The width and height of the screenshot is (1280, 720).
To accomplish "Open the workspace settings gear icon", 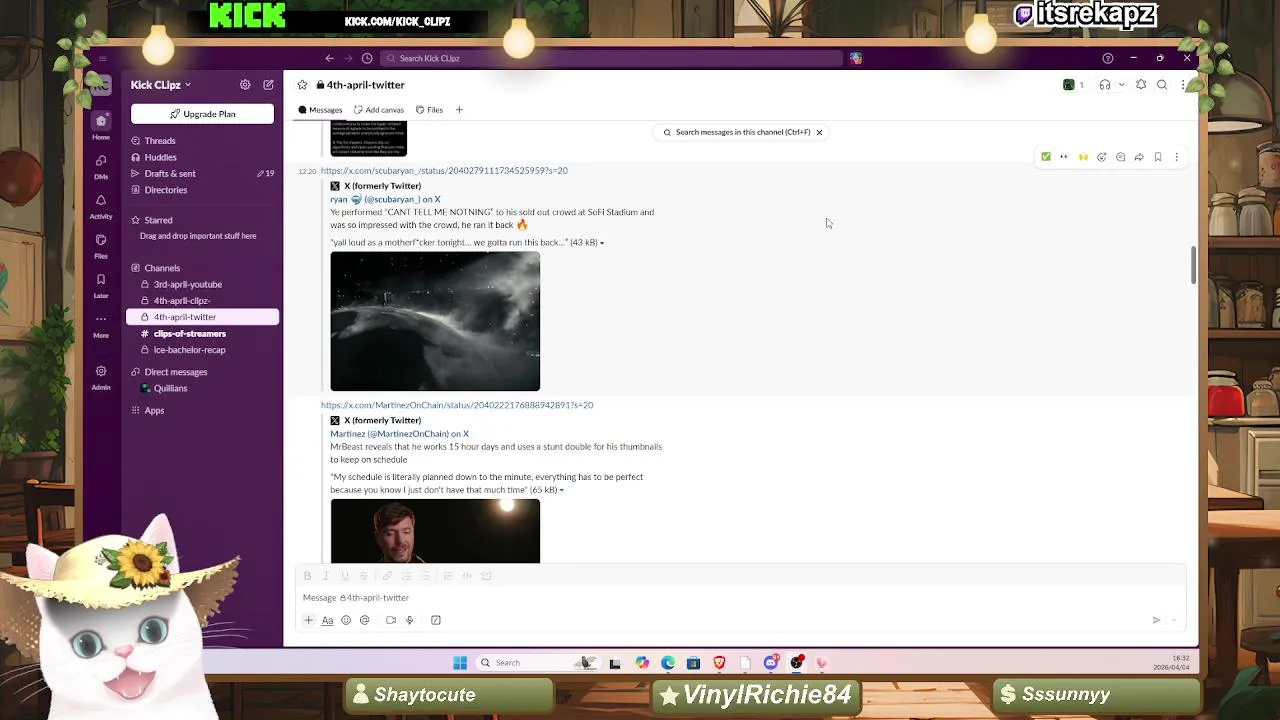I will 245,85.
